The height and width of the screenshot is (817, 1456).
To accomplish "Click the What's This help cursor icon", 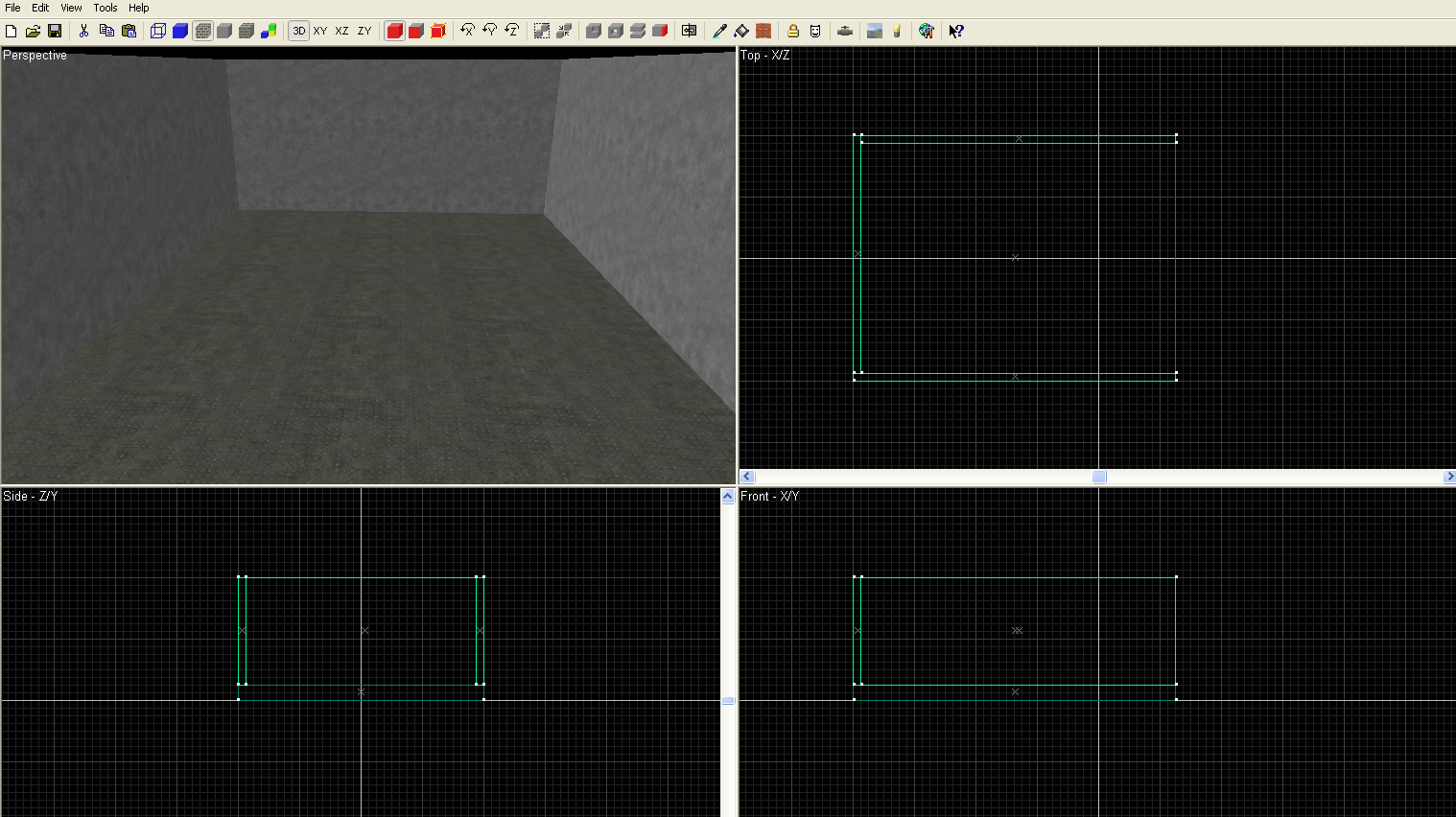I will point(955,31).
